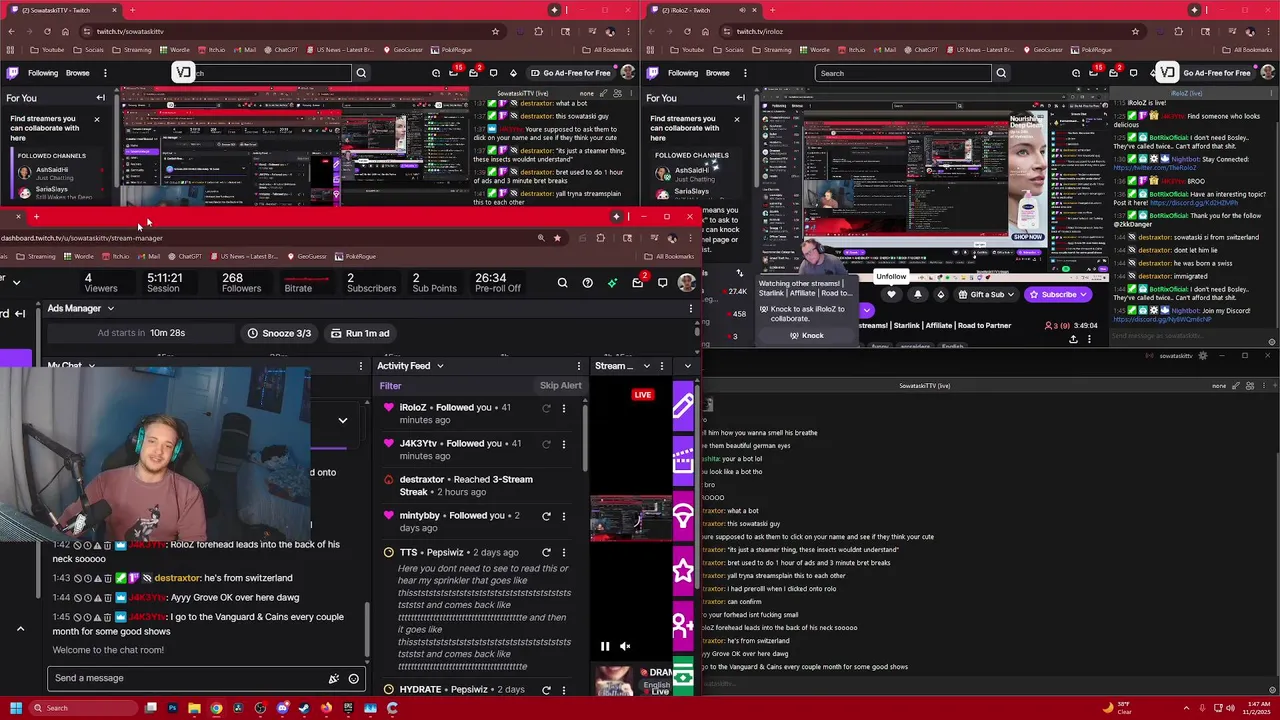Open the Gift a Sub dropdown

[x=988, y=294]
